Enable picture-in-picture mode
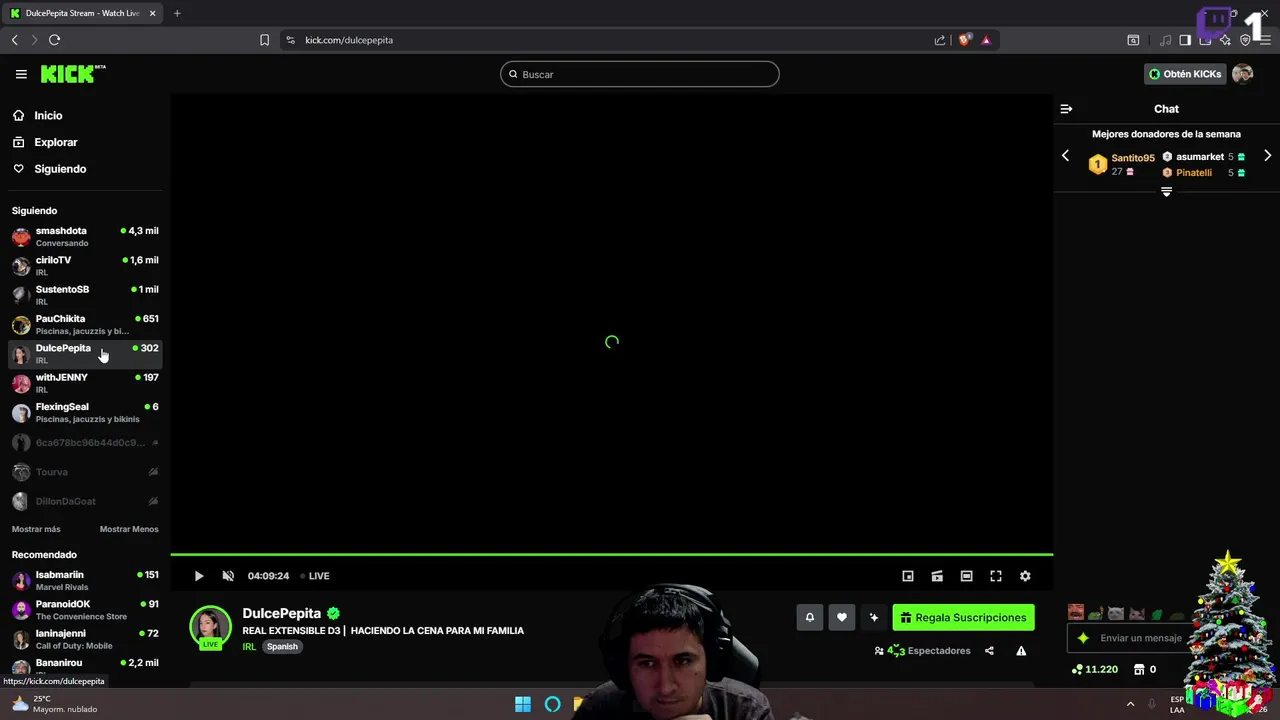The height and width of the screenshot is (720, 1280). (x=908, y=576)
